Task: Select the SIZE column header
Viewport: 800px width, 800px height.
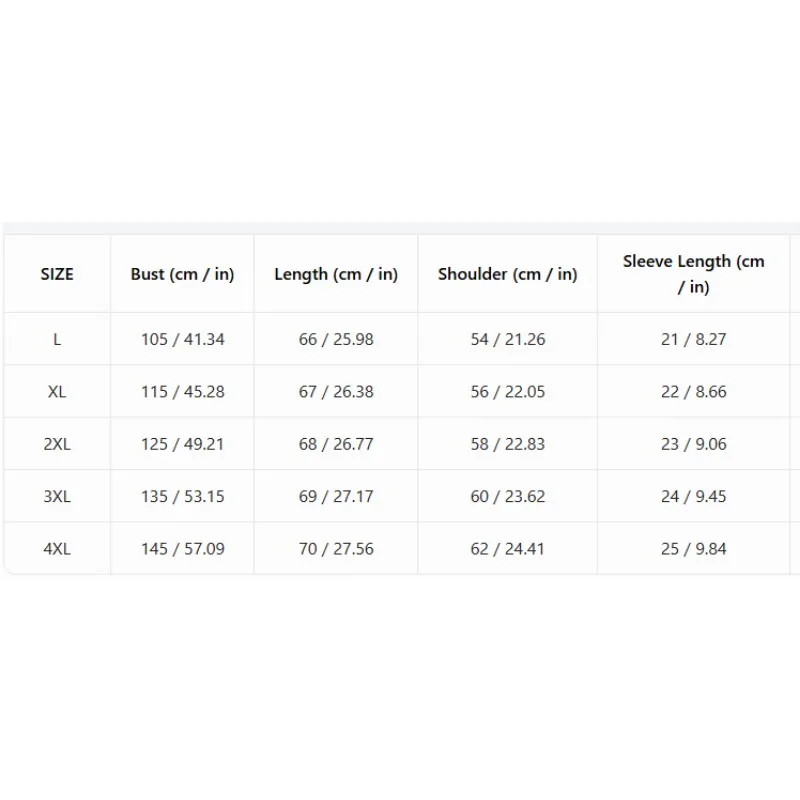Action: [x=57, y=274]
